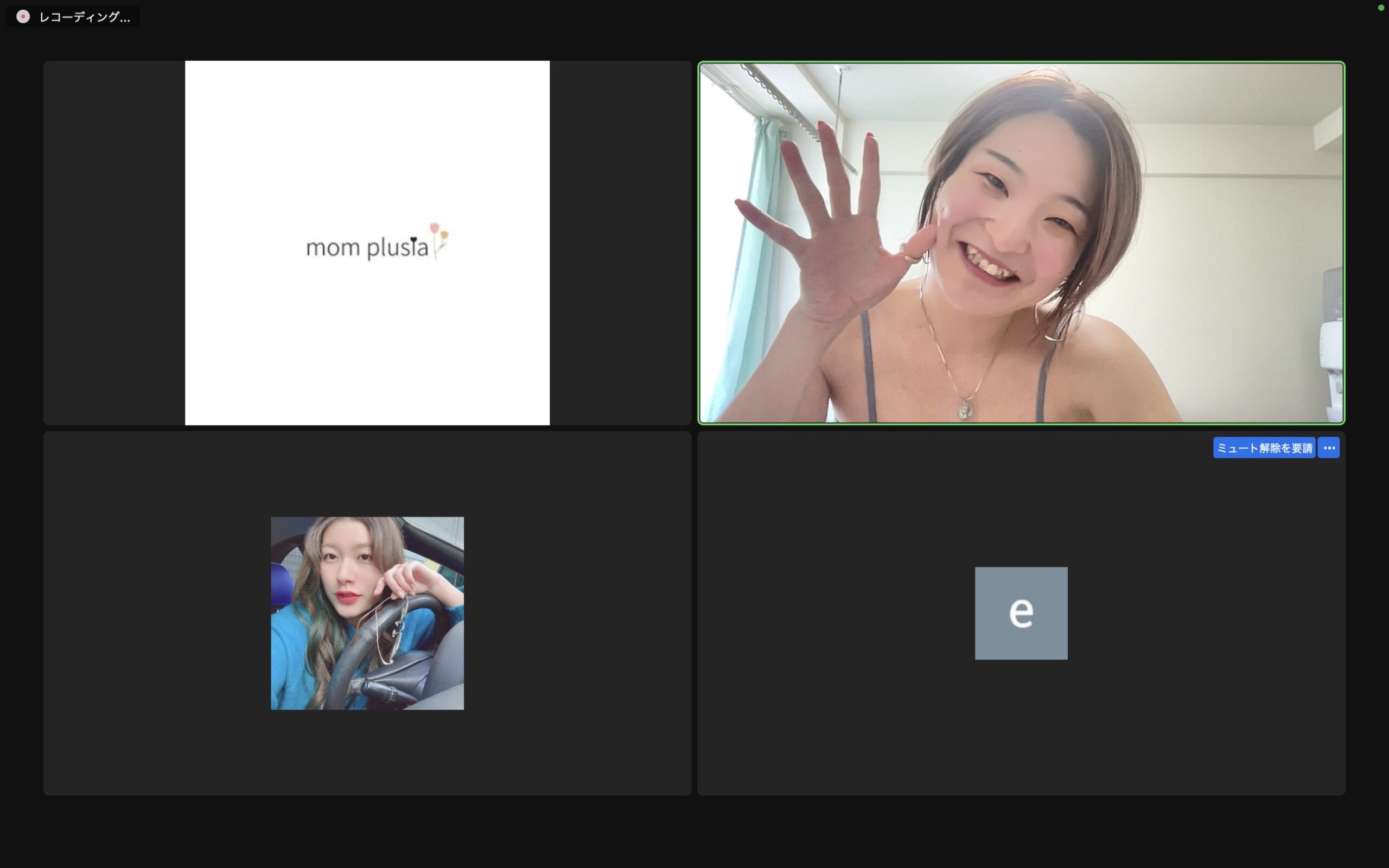Click dark background below the e avatar

click(x=1021, y=729)
